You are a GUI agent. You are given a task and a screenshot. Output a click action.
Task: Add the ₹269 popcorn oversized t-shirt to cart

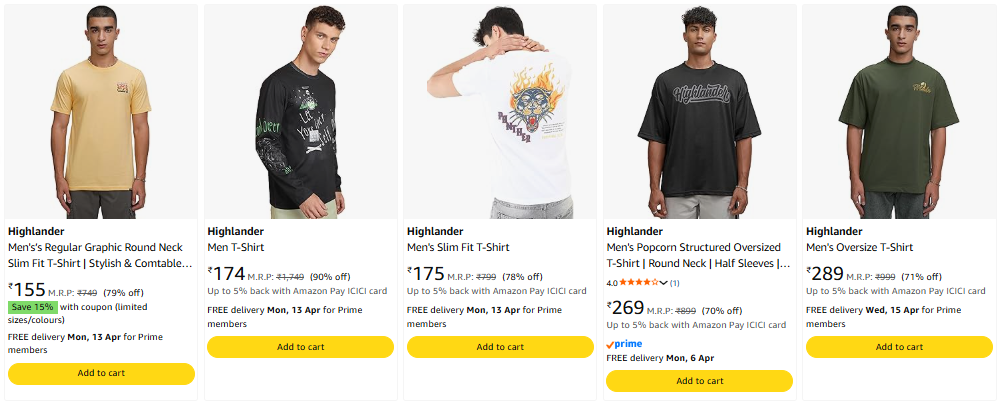tap(699, 381)
